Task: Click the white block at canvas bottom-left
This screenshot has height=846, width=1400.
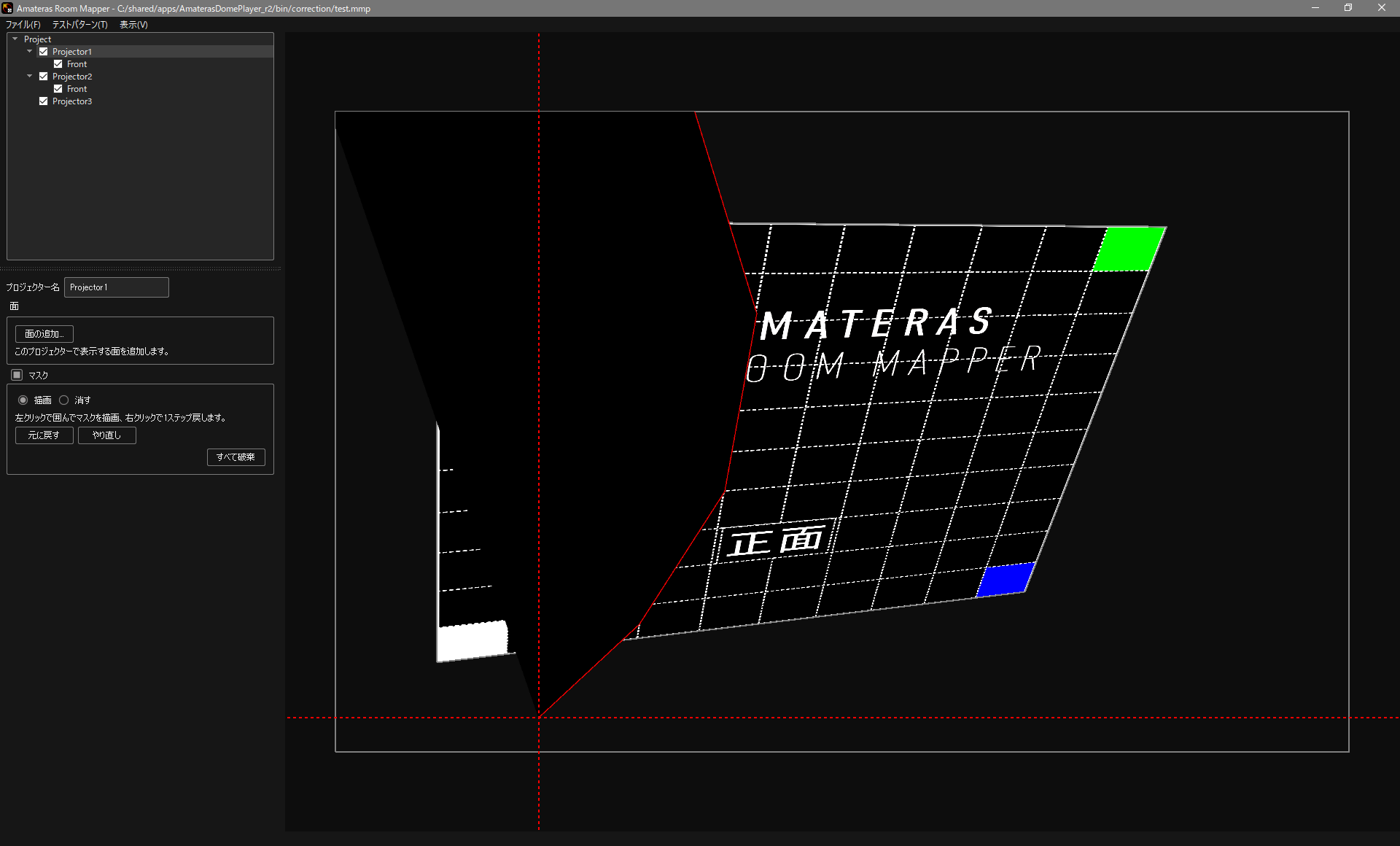Action: [x=472, y=640]
